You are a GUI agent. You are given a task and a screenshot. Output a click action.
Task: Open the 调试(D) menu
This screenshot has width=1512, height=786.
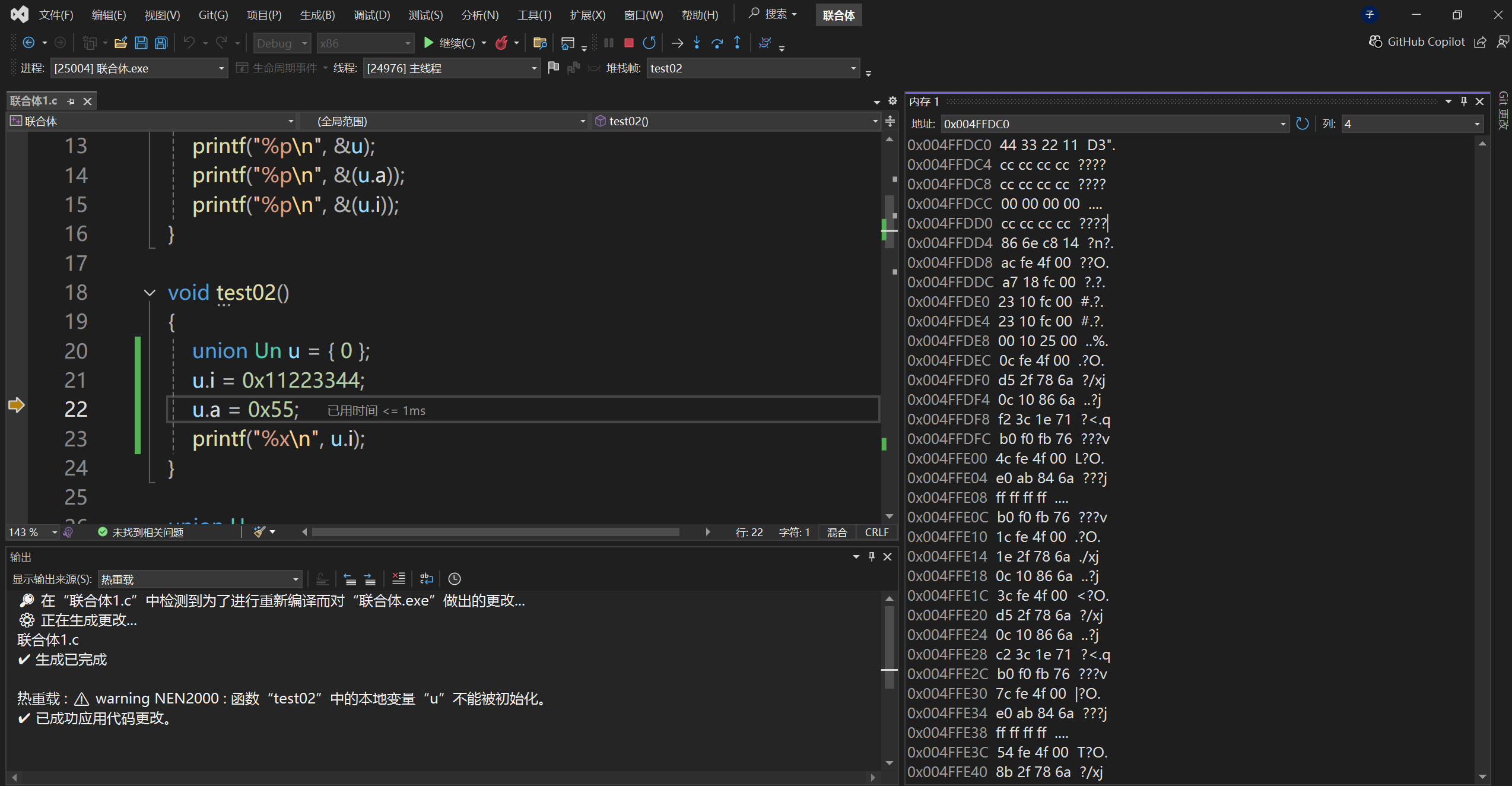[x=371, y=15]
